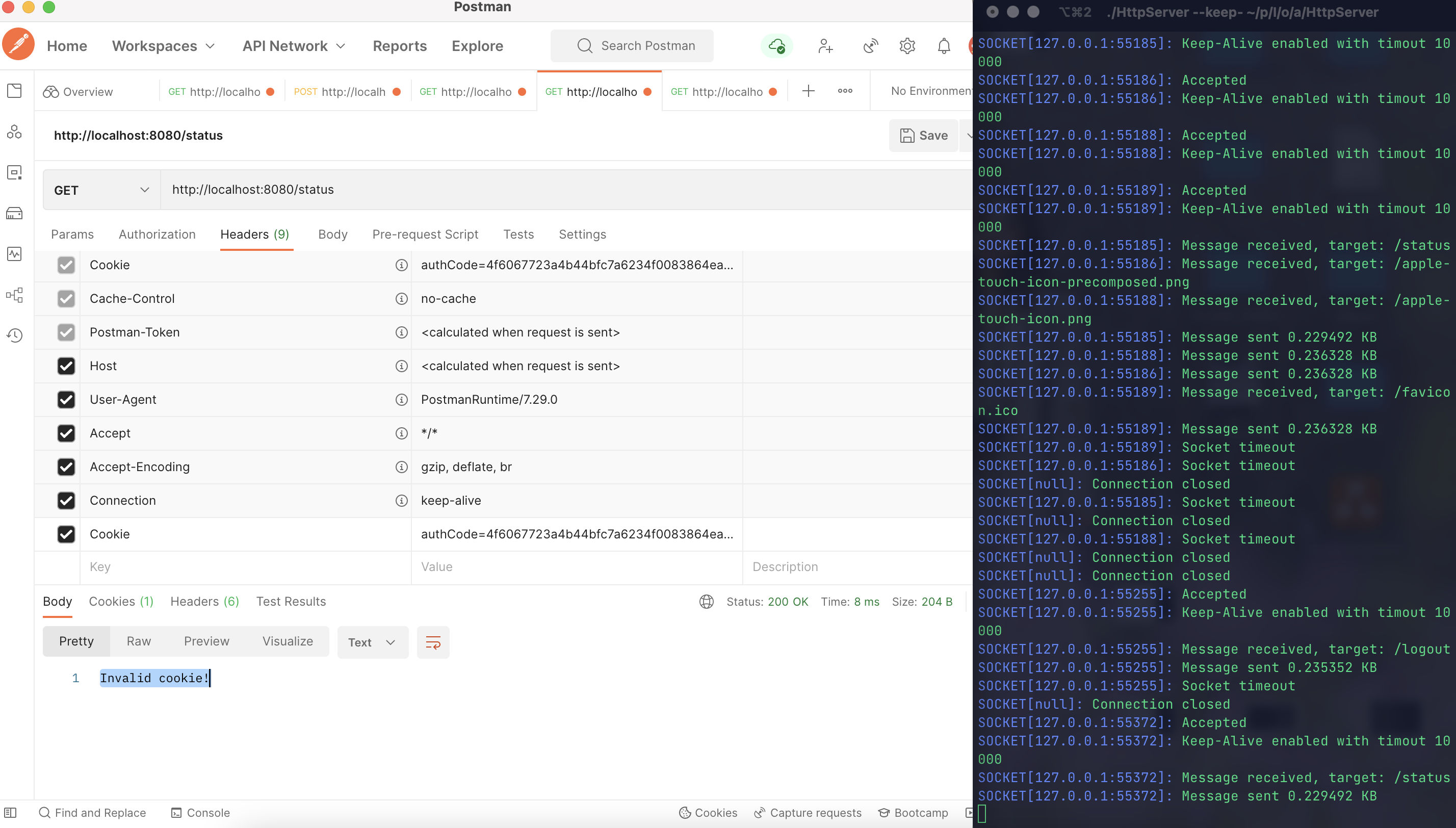Screen dimensions: 1456x828
Task: Switch to the Tests tab
Action: click(x=518, y=234)
